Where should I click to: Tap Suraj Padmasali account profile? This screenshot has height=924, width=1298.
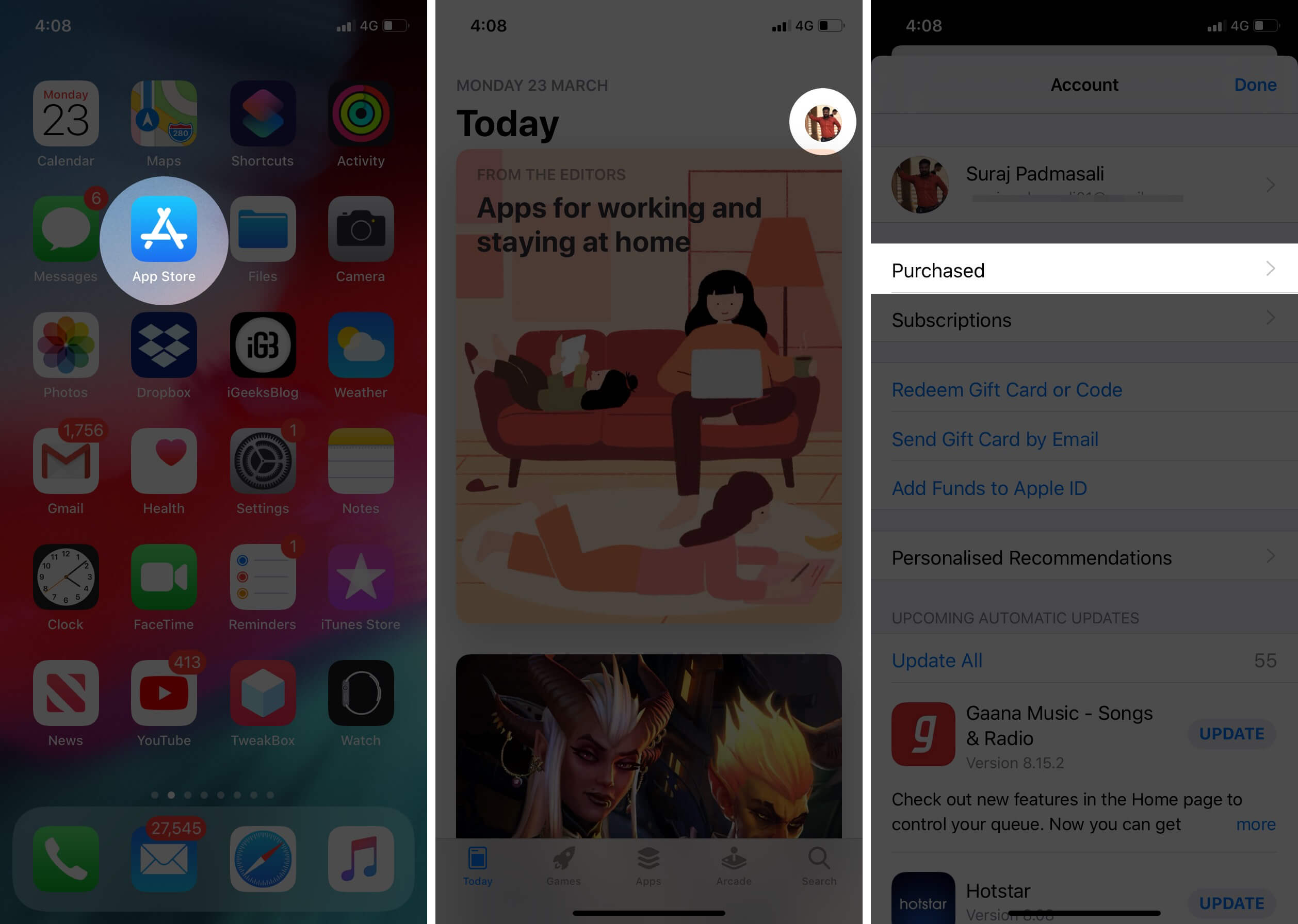(x=1083, y=185)
